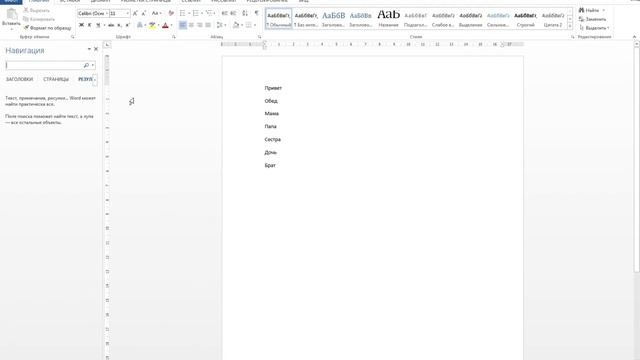Image resolution: width=640 pixels, height=360 pixels.
Task: Apply the large Название title style
Action: click(x=388, y=19)
